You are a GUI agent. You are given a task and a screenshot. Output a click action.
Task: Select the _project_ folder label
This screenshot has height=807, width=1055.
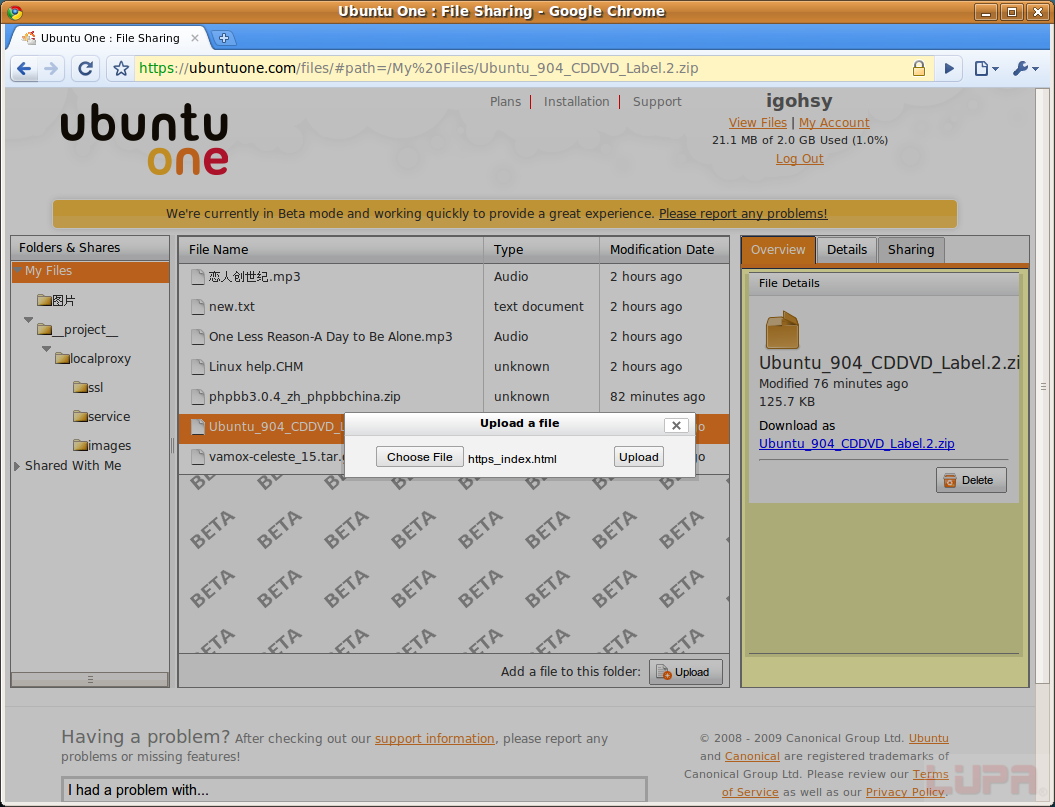coord(85,330)
